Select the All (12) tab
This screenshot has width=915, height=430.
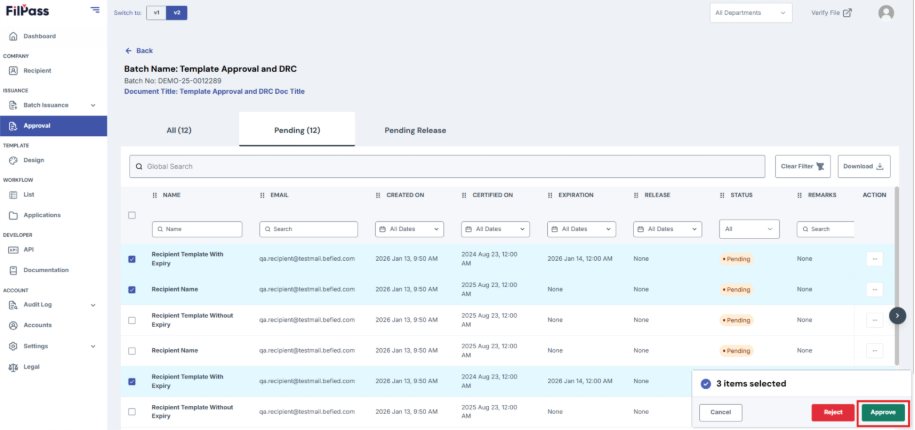(x=179, y=130)
